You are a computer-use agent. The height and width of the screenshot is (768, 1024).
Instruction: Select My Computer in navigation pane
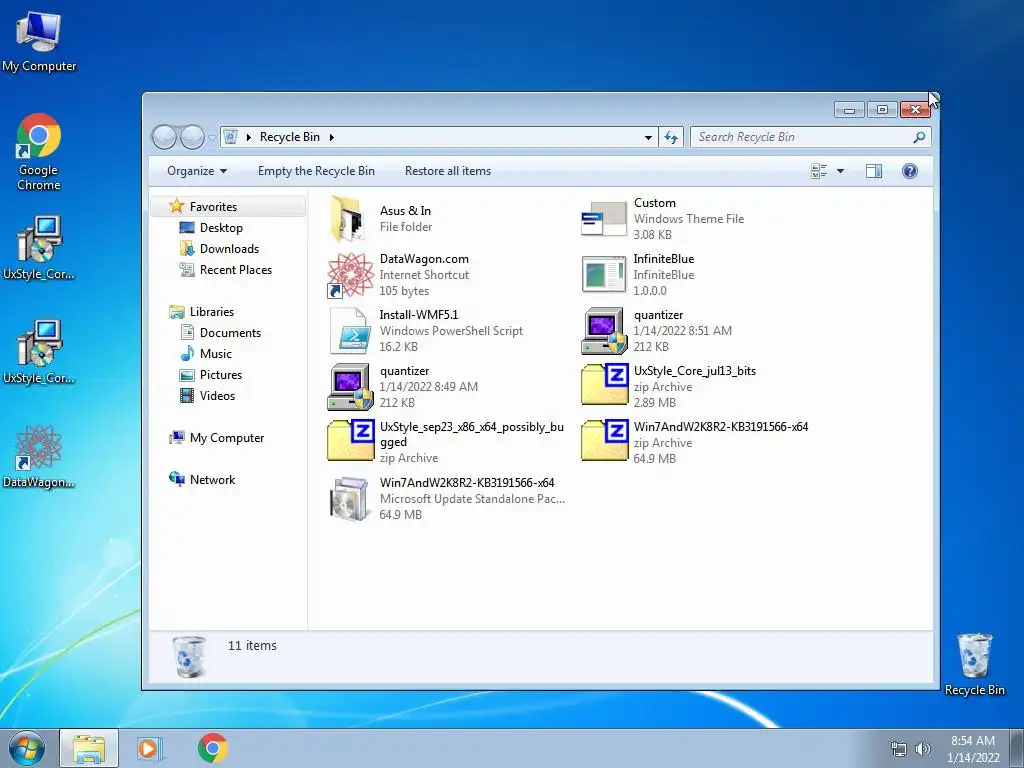(227, 438)
